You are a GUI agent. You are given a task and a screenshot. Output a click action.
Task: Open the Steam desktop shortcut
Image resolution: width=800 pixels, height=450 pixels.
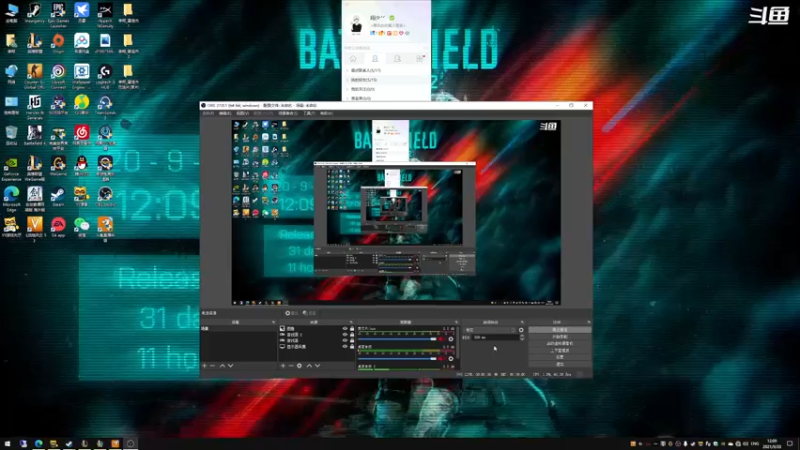pos(58,196)
